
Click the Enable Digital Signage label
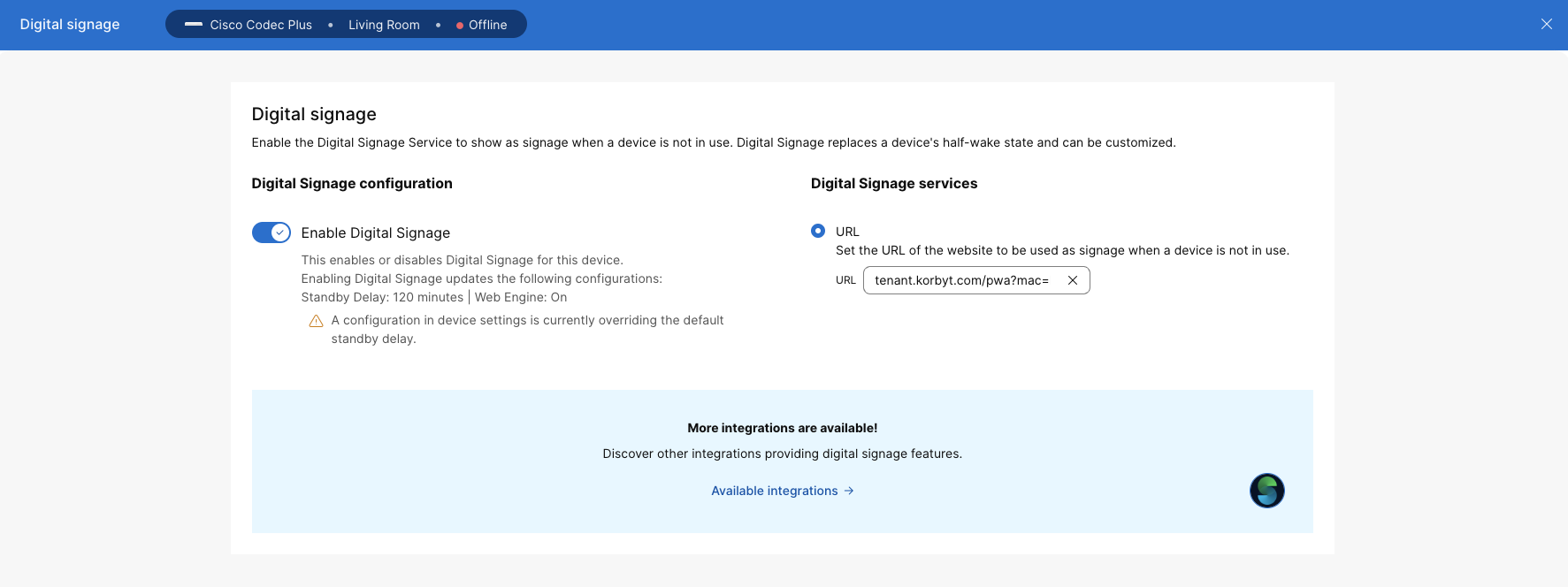(376, 233)
